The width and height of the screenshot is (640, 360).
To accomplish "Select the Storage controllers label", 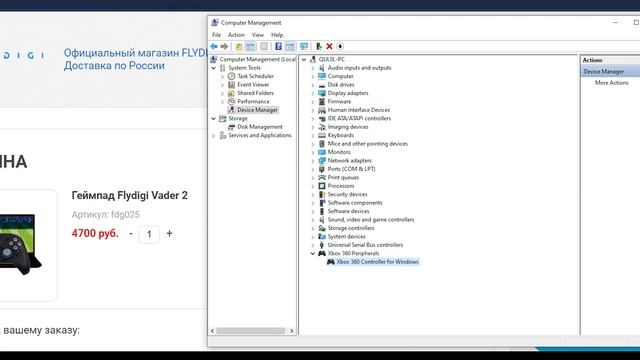I will (351, 228).
